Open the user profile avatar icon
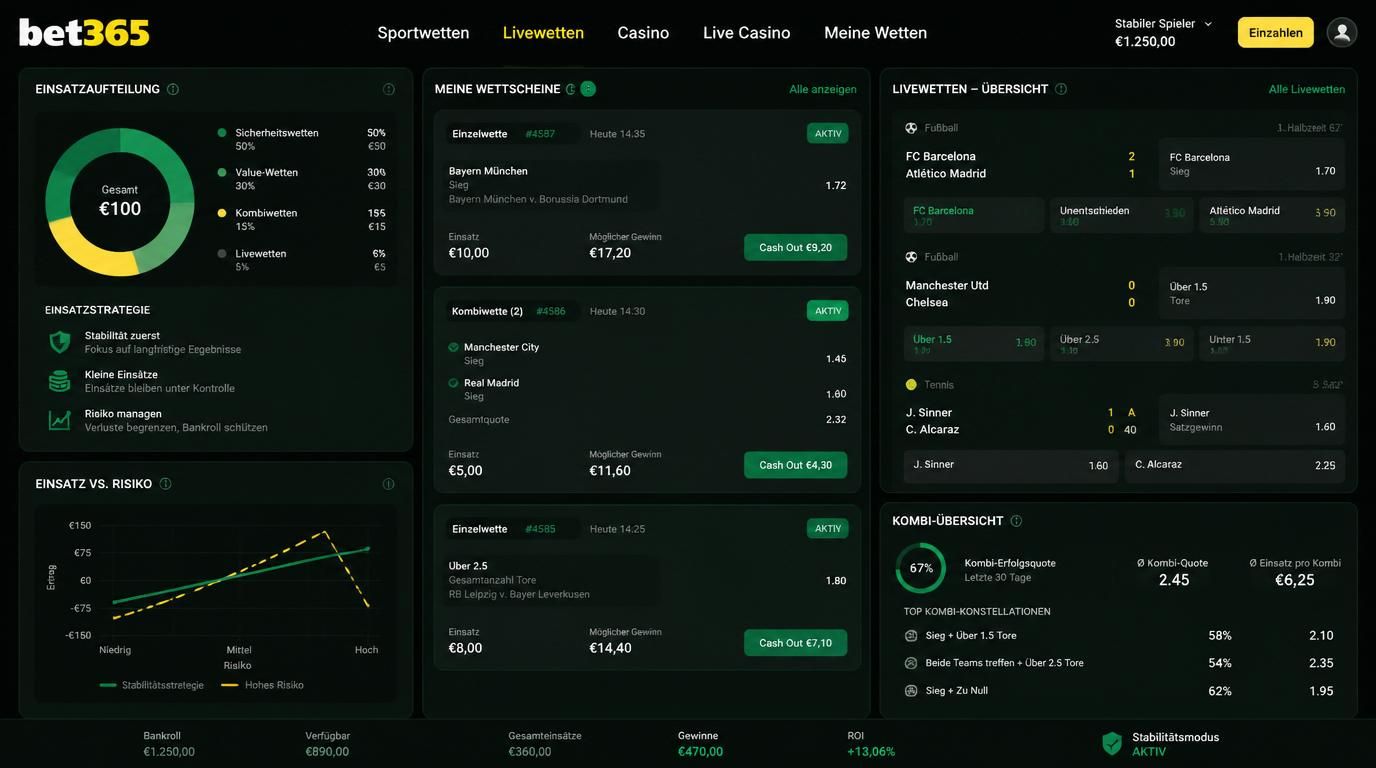 (x=1342, y=32)
